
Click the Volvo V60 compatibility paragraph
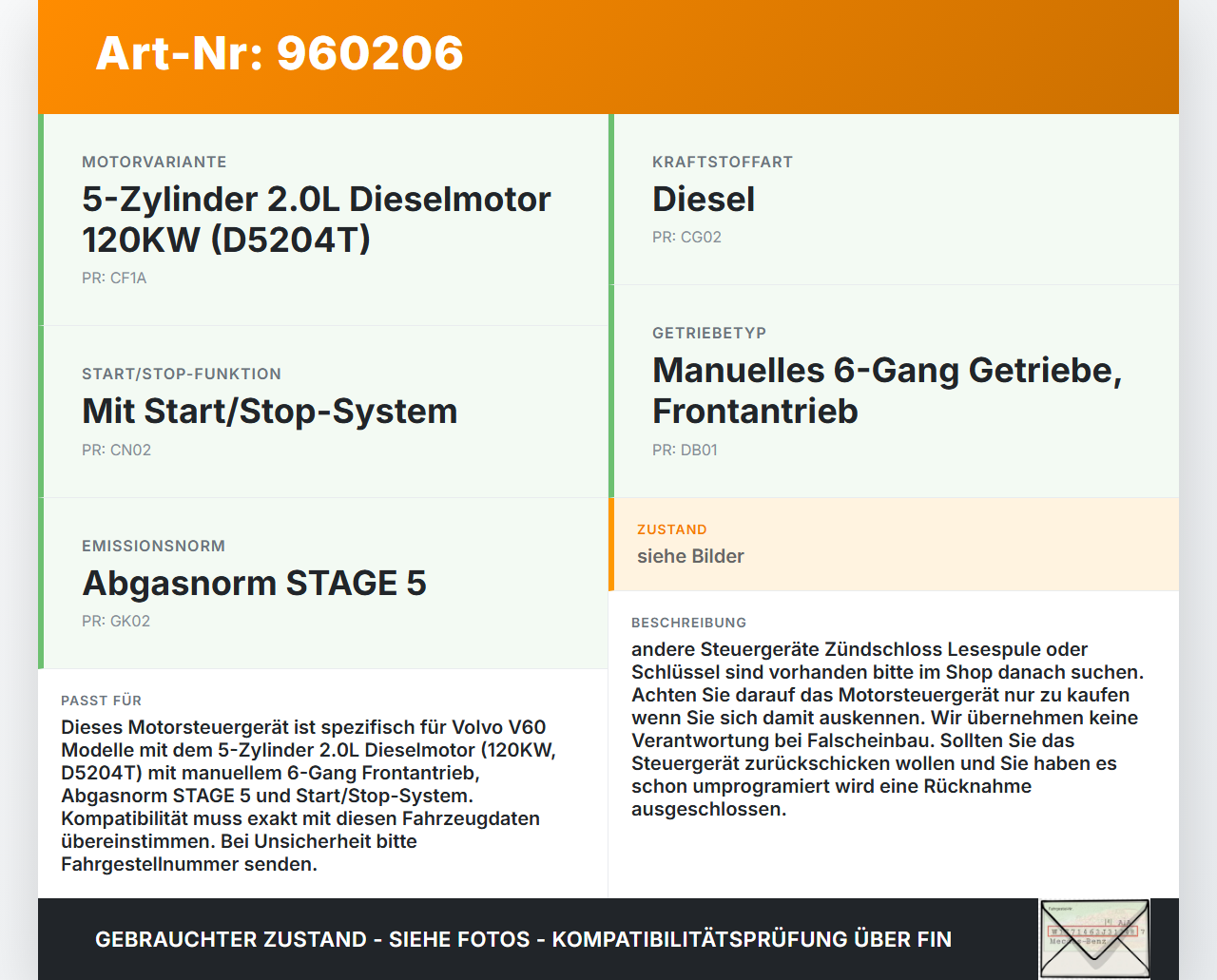click(308, 796)
